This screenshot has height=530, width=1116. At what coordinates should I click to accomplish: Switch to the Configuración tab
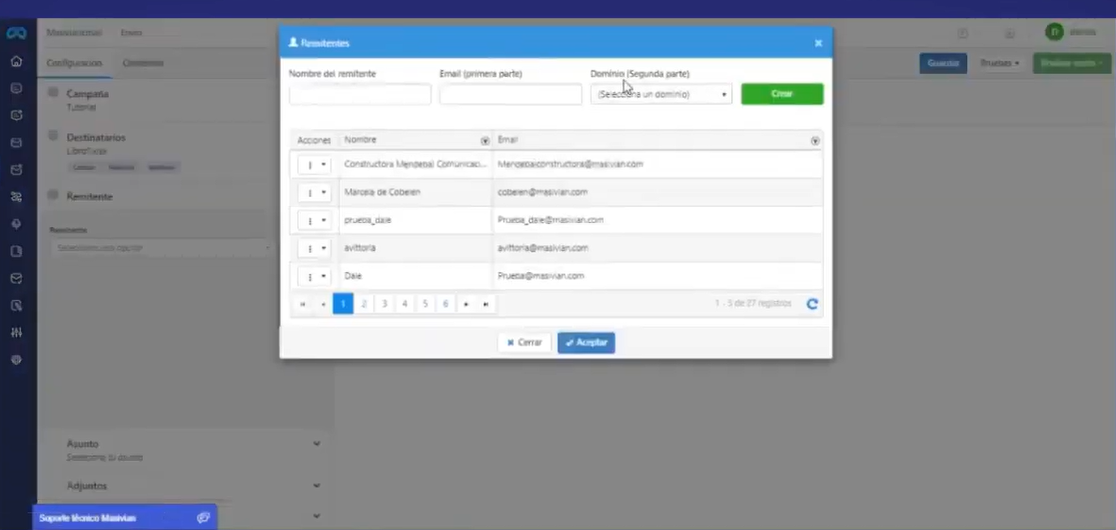(x=74, y=63)
